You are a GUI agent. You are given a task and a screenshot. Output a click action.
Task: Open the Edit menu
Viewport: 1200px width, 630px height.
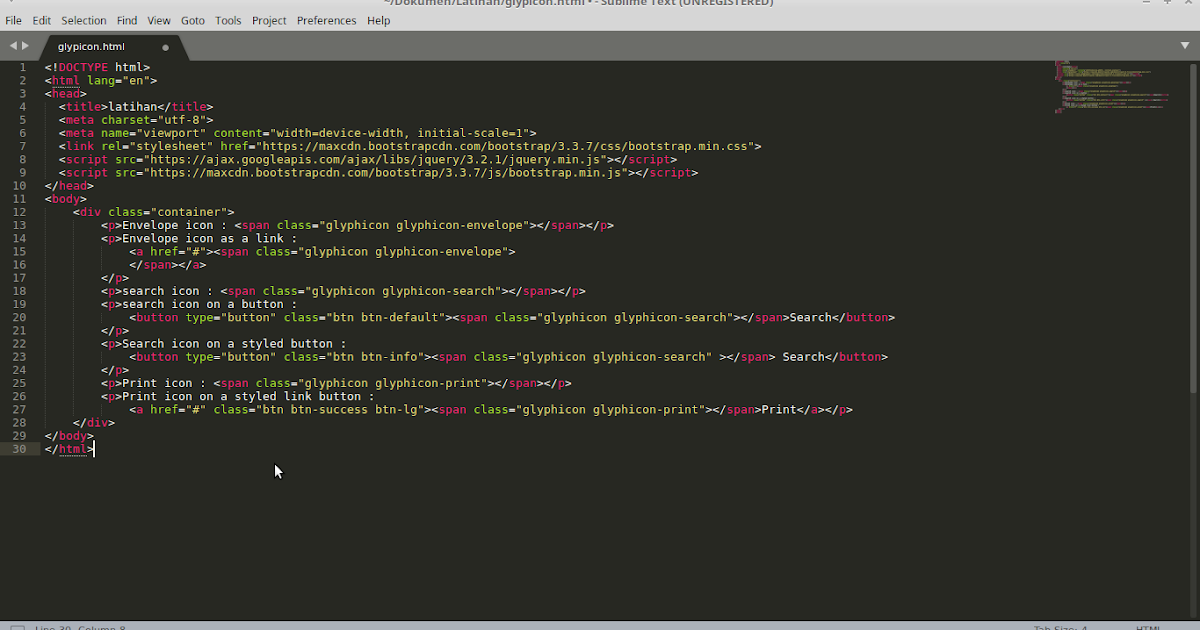point(42,20)
